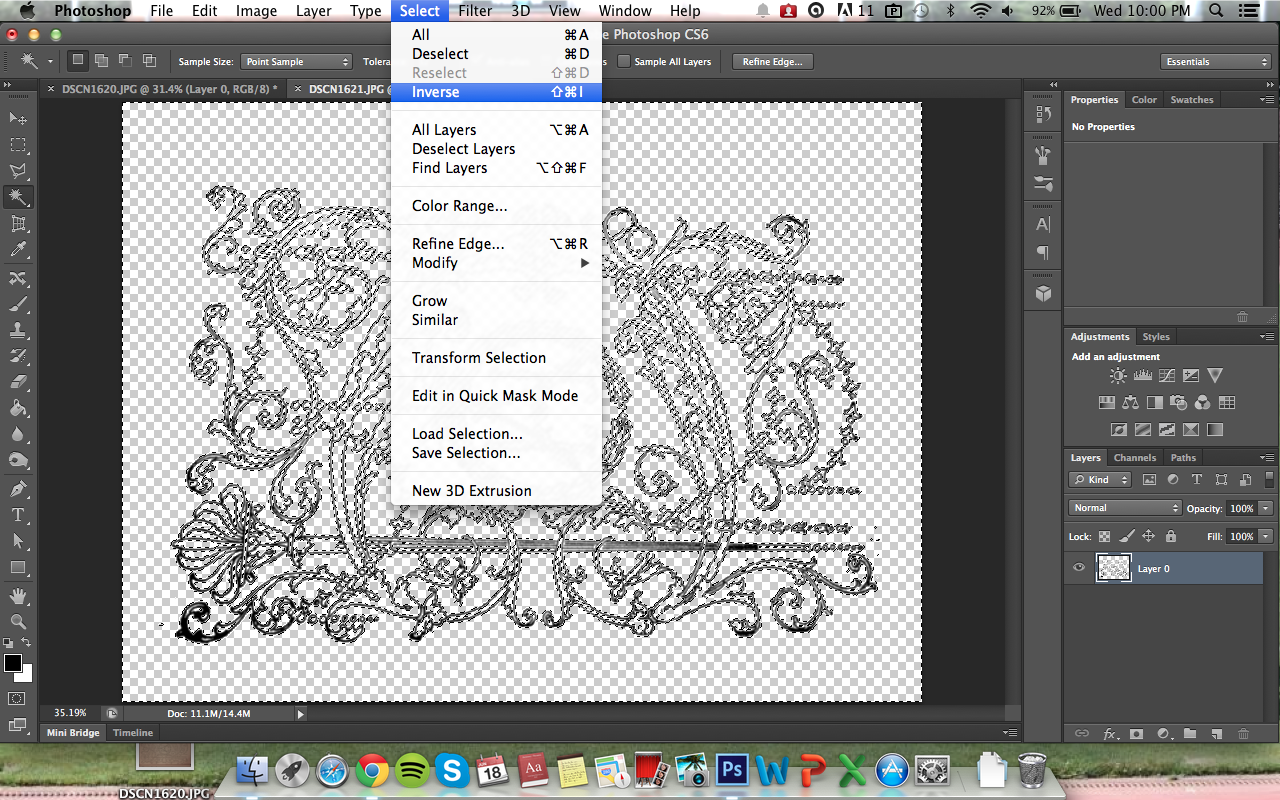Select the Clone Stamp tool
Screen dimensions: 1280x800
click(18, 330)
